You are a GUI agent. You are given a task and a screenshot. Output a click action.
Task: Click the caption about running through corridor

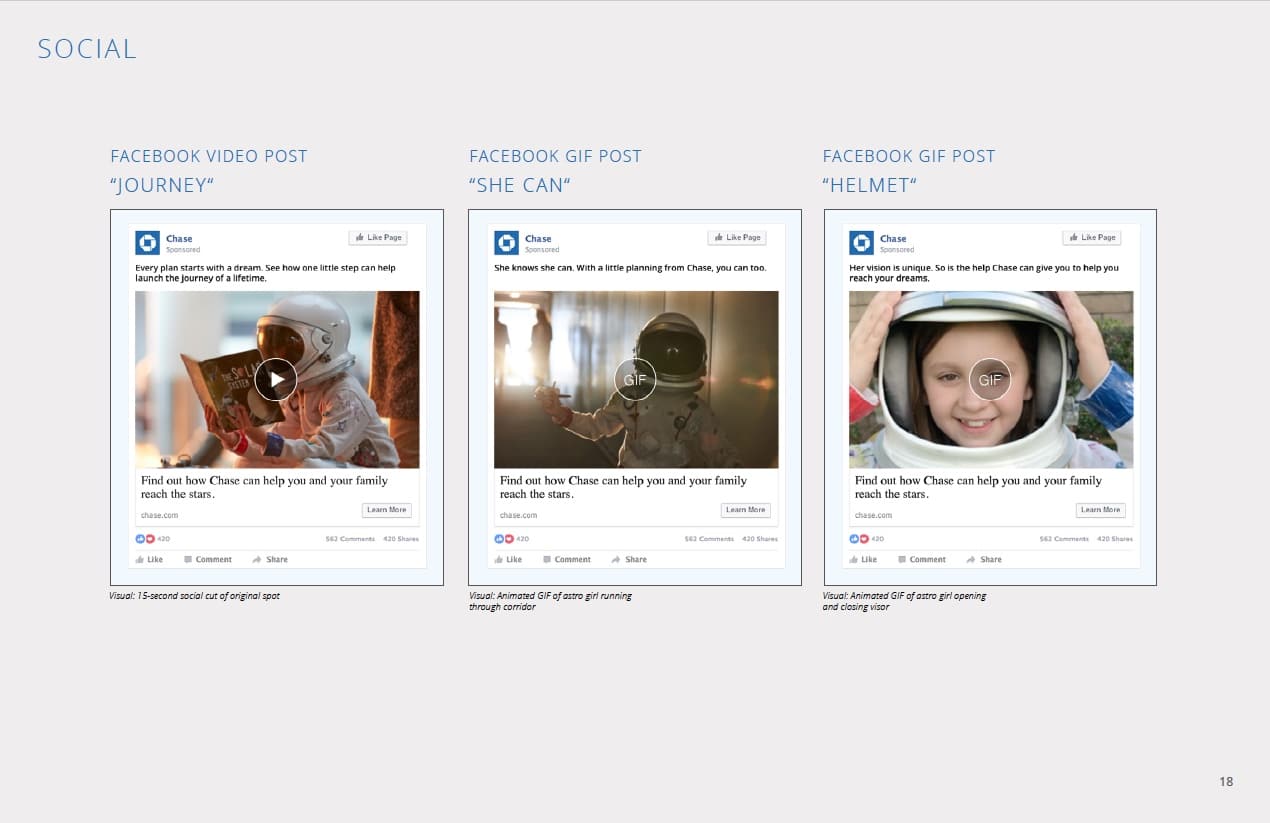(x=550, y=601)
